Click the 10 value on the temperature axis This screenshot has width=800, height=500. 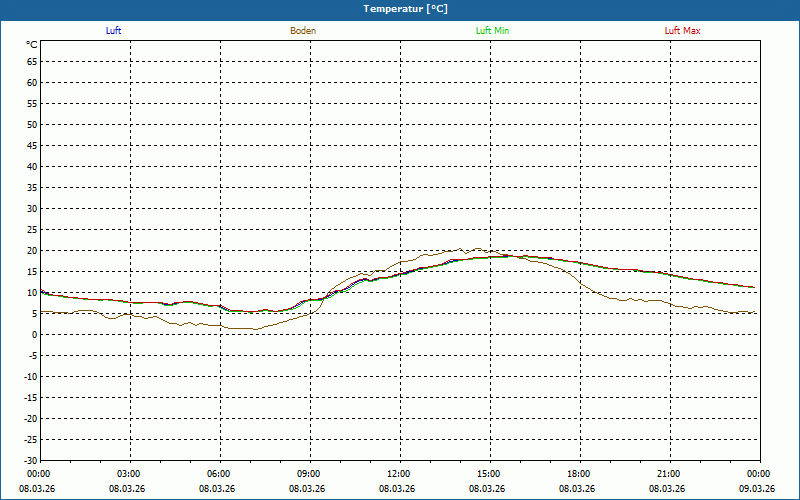click(32, 293)
